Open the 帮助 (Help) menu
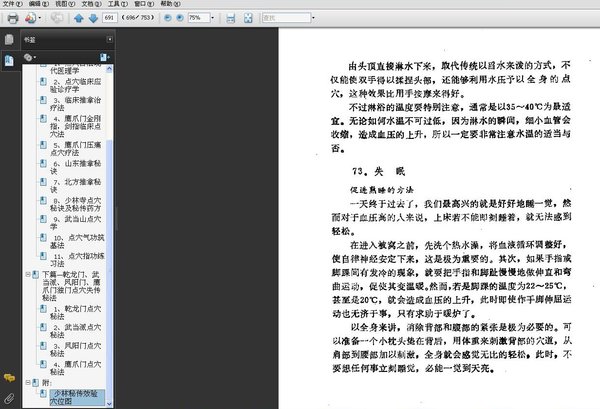The height and width of the screenshot is (409, 600). coord(170,4)
